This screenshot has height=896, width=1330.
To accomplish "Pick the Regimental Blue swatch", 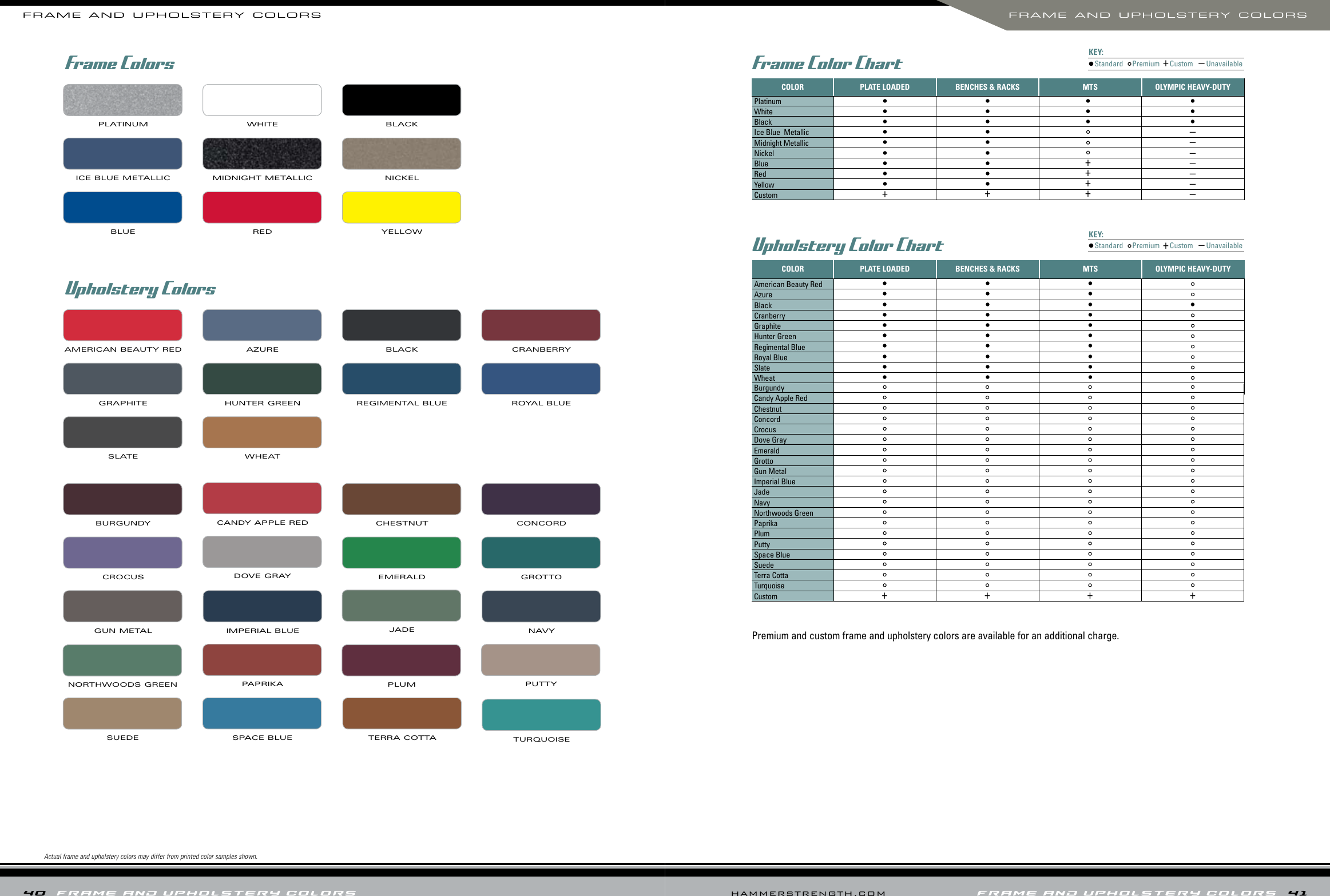I will coord(402,379).
